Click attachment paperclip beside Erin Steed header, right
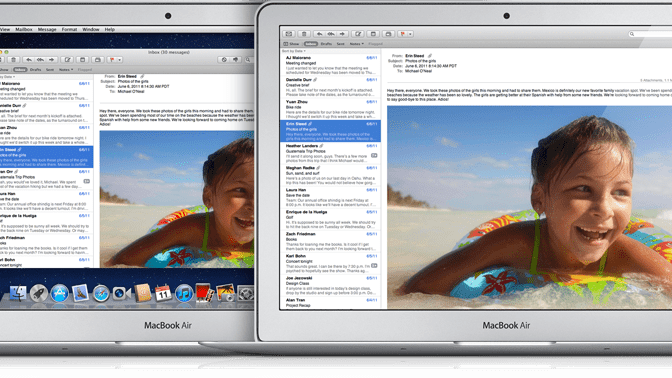 click(x=430, y=56)
